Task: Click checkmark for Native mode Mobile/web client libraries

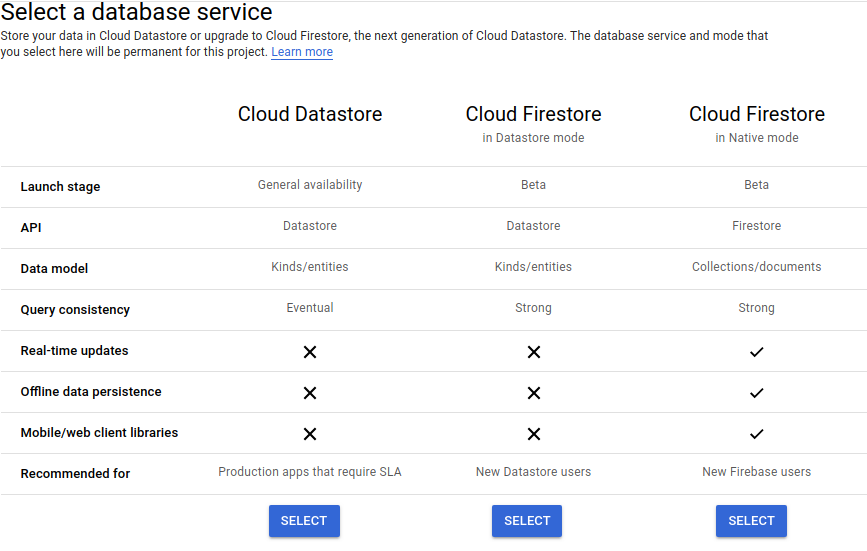Action: click(x=756, y=434)
